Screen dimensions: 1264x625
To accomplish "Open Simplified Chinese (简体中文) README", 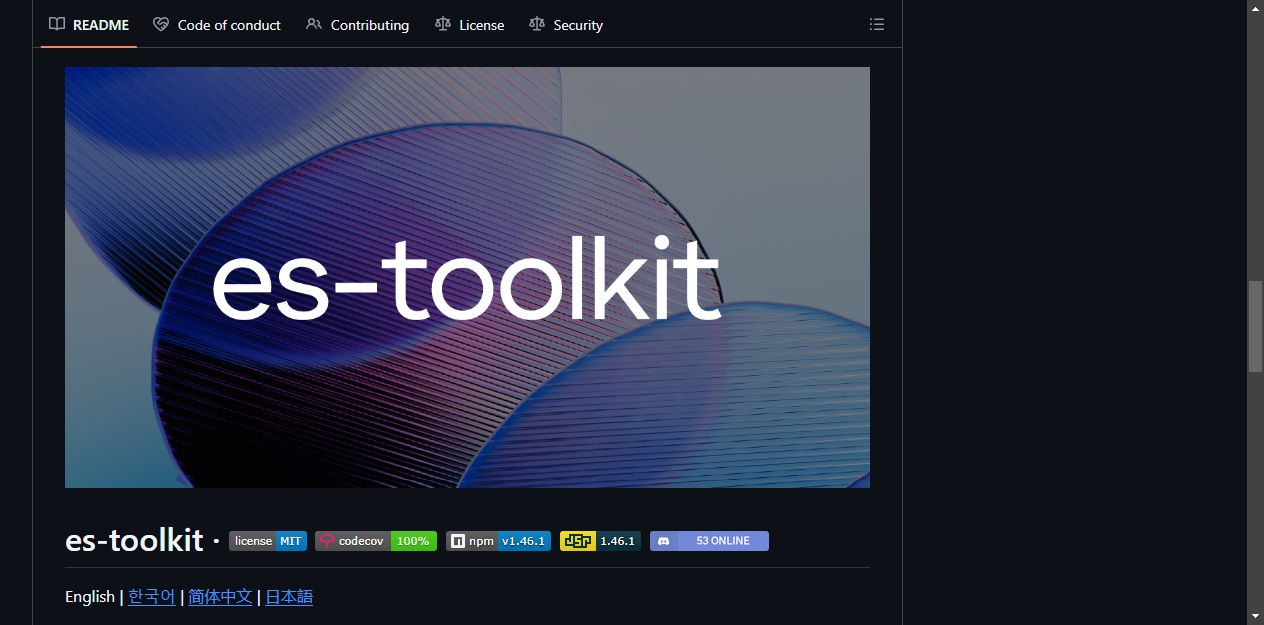I will pyautogui.click(x=220, y=597).
